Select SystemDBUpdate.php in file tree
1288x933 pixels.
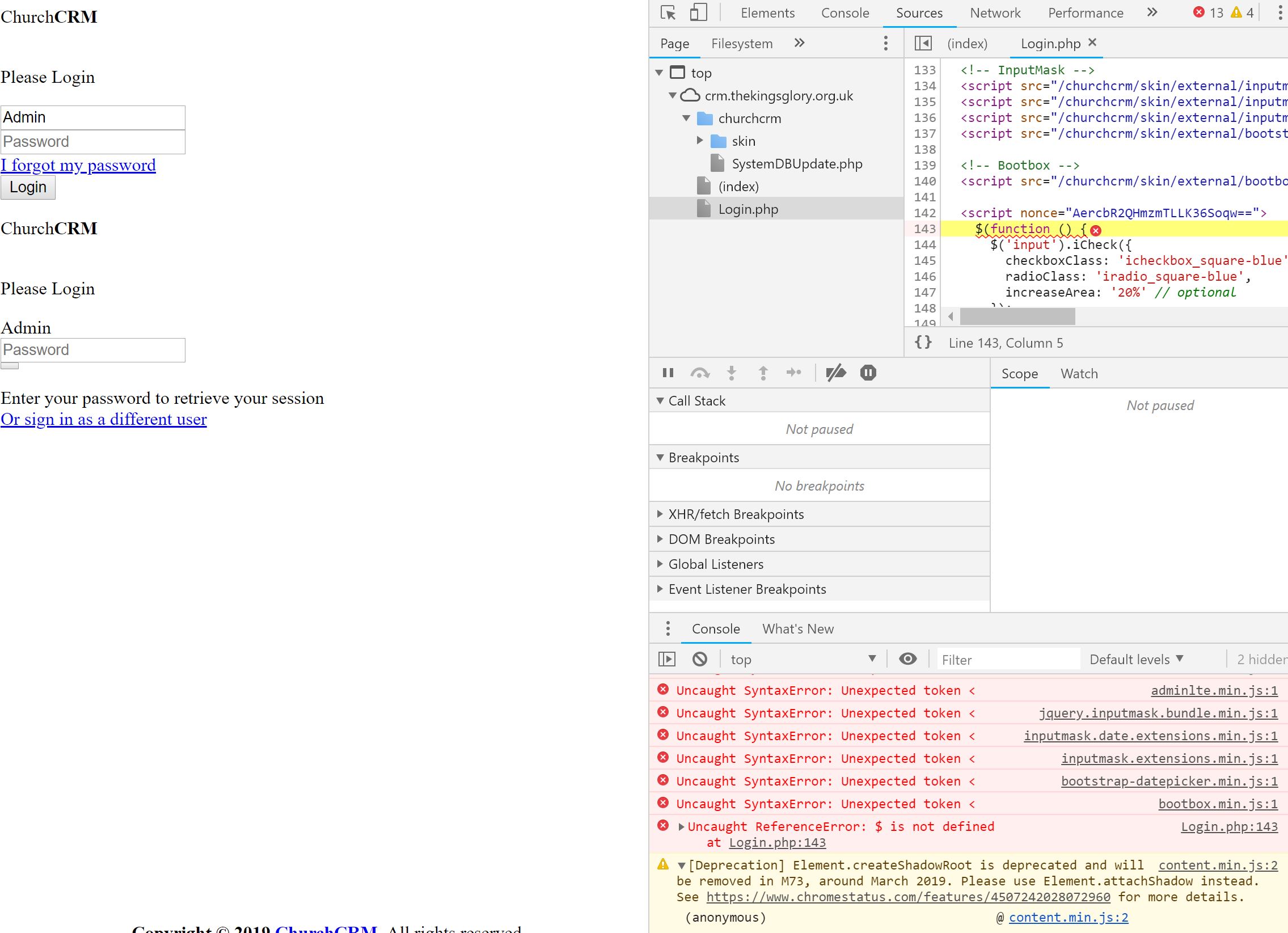tap(797, 163)
